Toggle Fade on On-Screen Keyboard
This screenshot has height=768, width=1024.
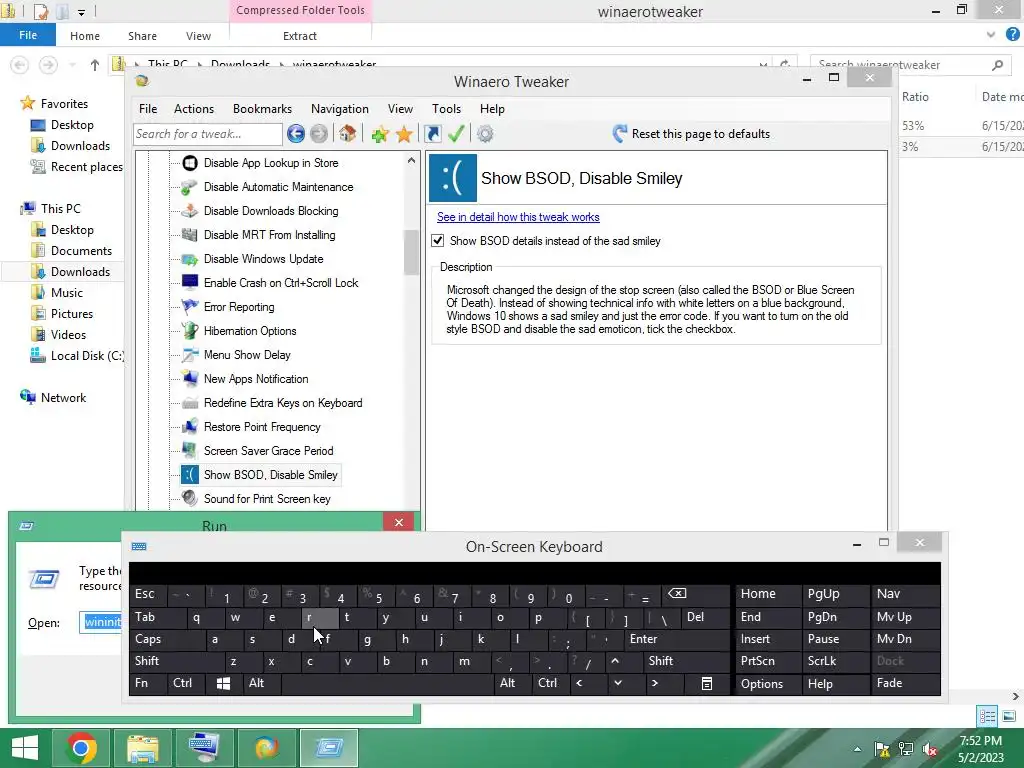pos(906,684)
